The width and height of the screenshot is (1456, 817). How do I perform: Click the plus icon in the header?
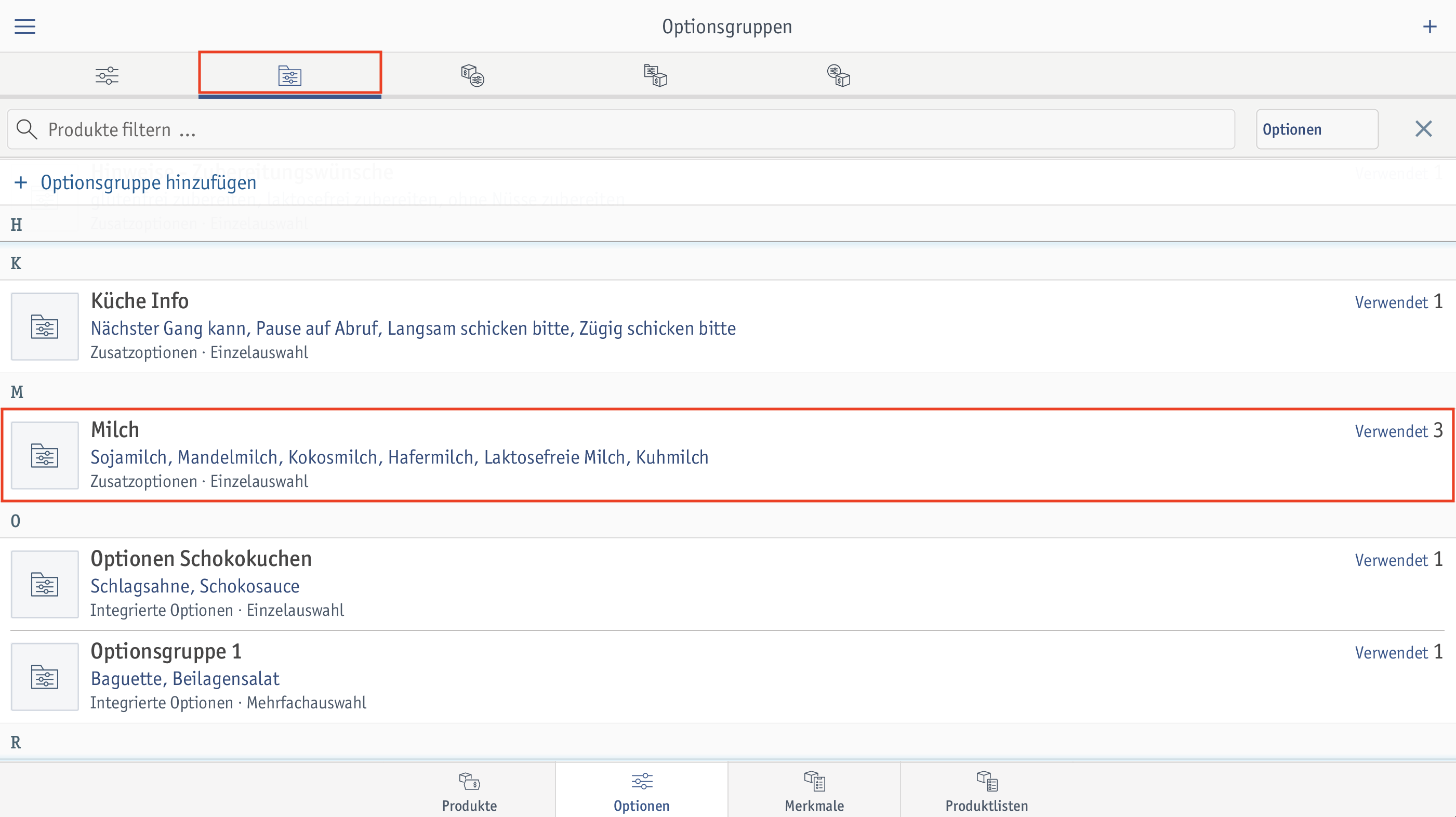tap(1429, 27)
